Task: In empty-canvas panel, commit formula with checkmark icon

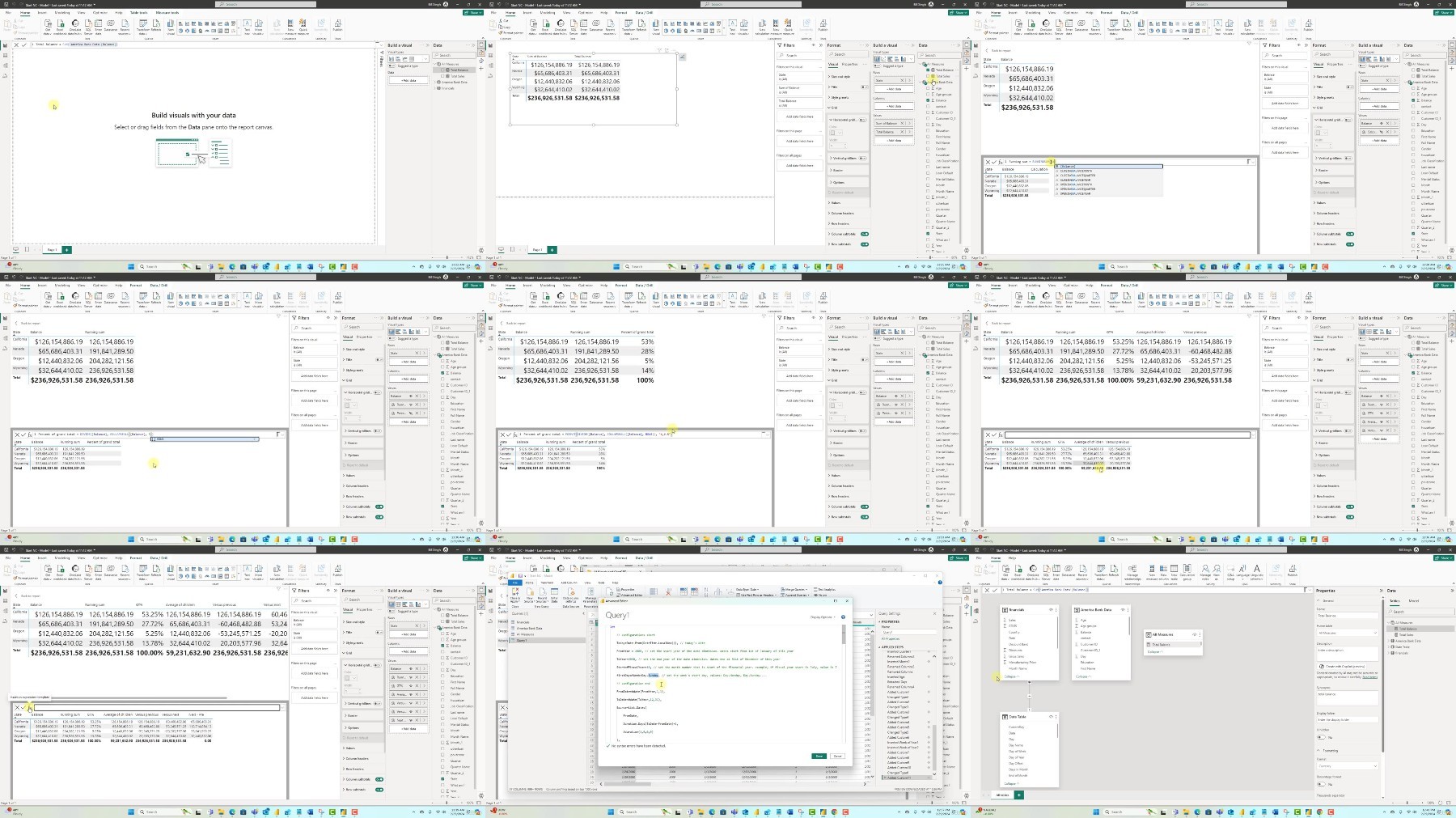Action: pos(24,45)
